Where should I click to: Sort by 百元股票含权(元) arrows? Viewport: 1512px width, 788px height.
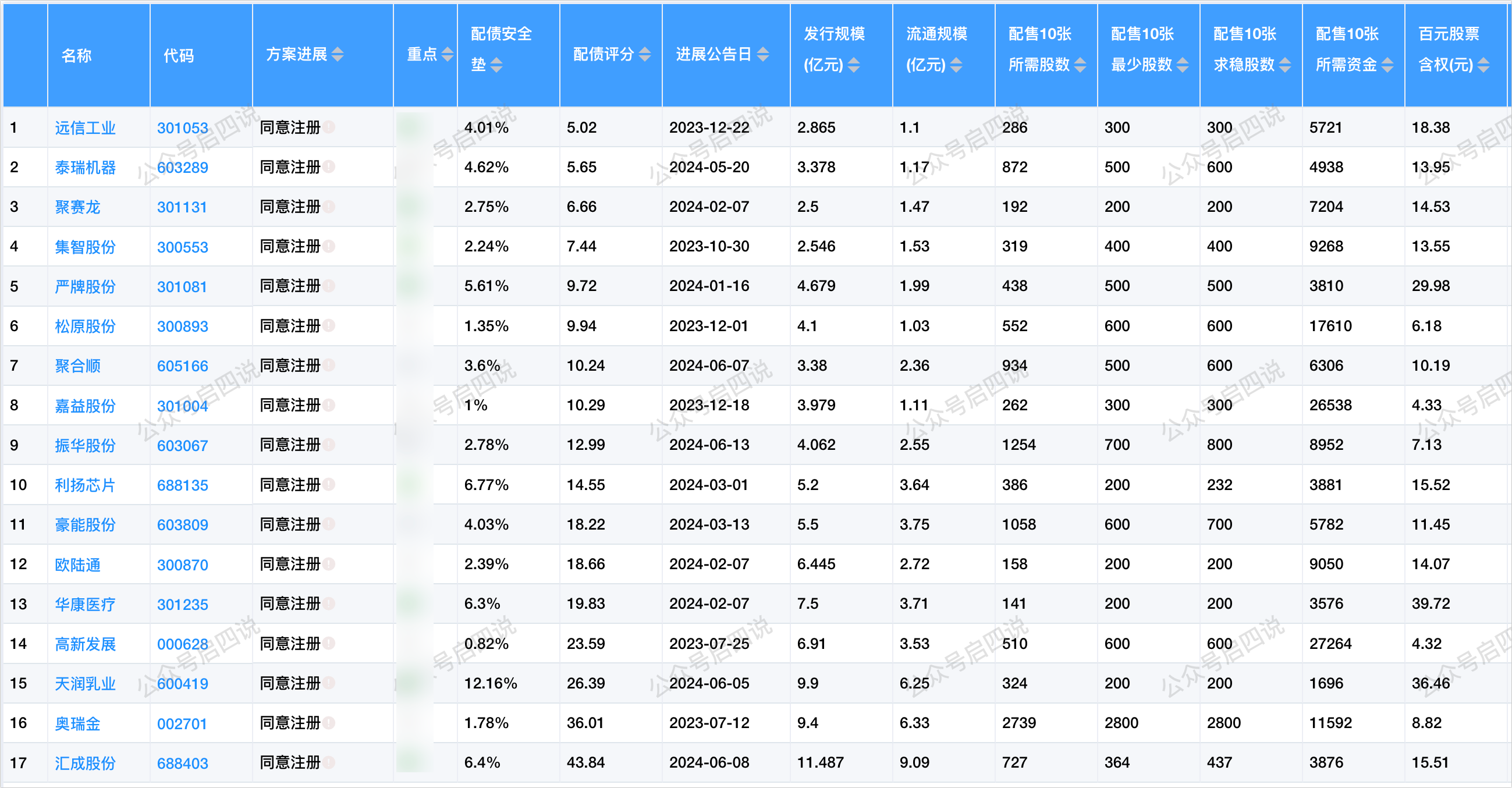pos(1483,65)
